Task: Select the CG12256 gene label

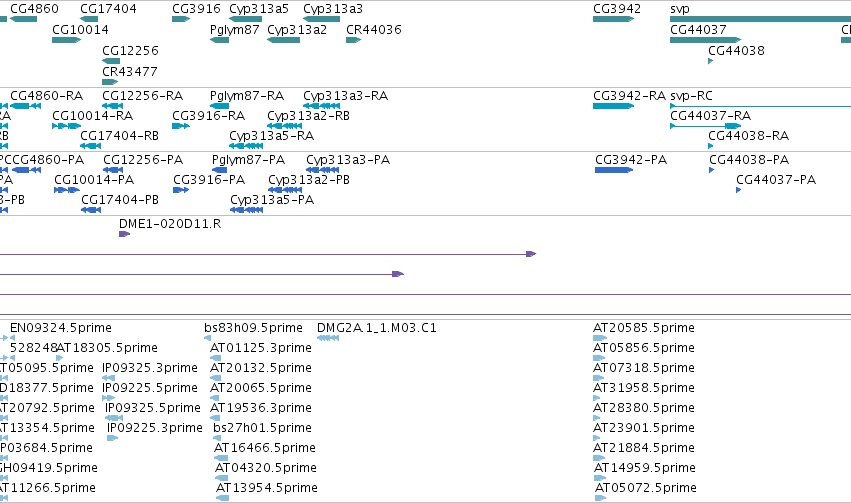Action: pos(130,50)
